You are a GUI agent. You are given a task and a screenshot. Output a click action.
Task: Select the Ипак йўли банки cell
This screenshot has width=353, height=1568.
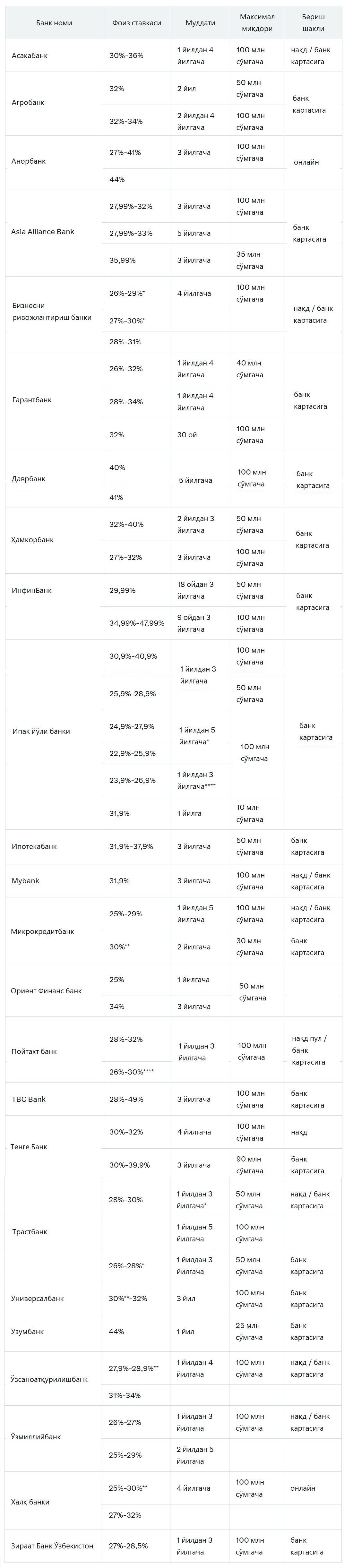(x=54, y=731)
